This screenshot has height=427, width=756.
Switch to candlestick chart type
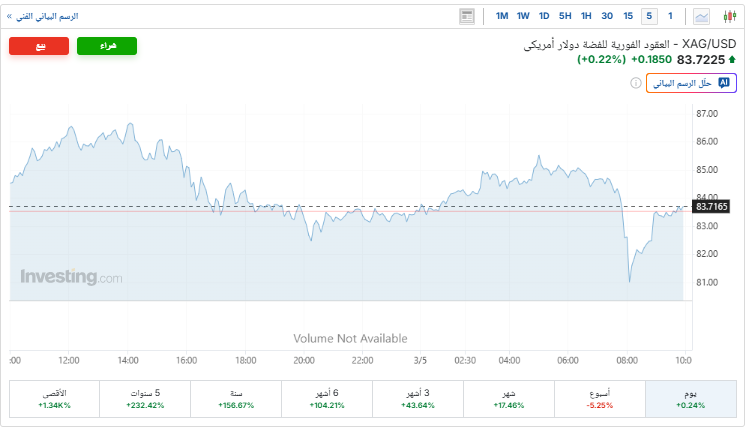pyautogui.click(x=729, y=16)
